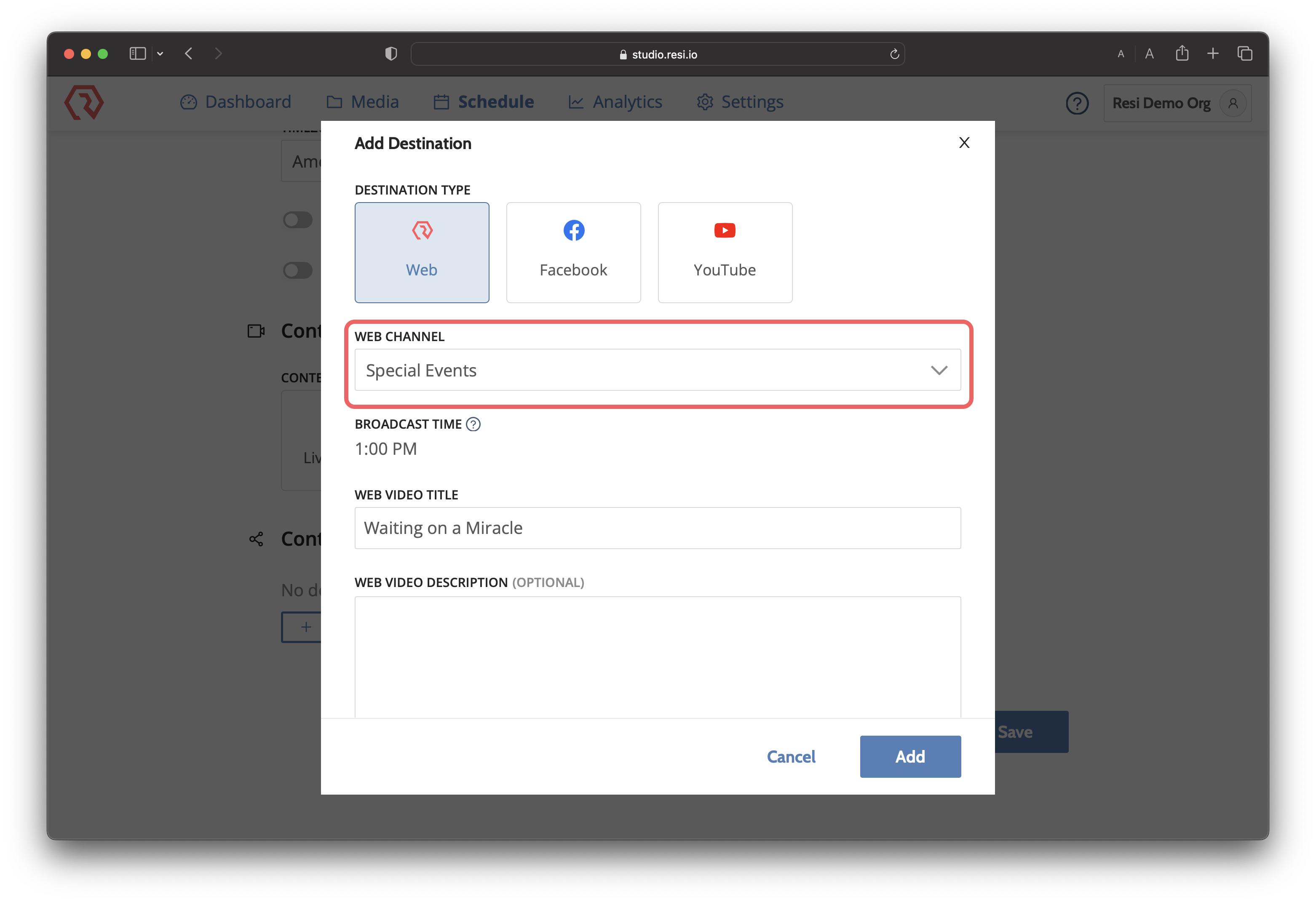
Task: Click the Add button
Action: pyautogui.click(x=910, y=756)
